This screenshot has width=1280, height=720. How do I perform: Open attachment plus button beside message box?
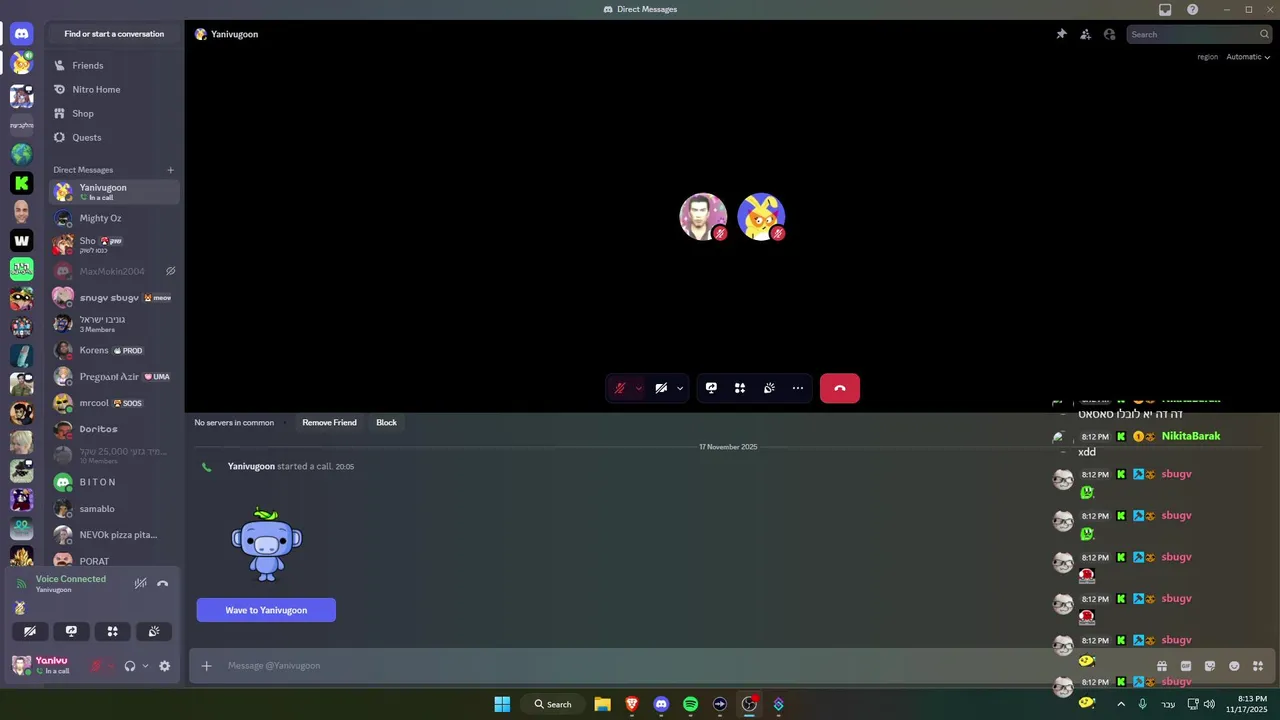click(206, 666)
